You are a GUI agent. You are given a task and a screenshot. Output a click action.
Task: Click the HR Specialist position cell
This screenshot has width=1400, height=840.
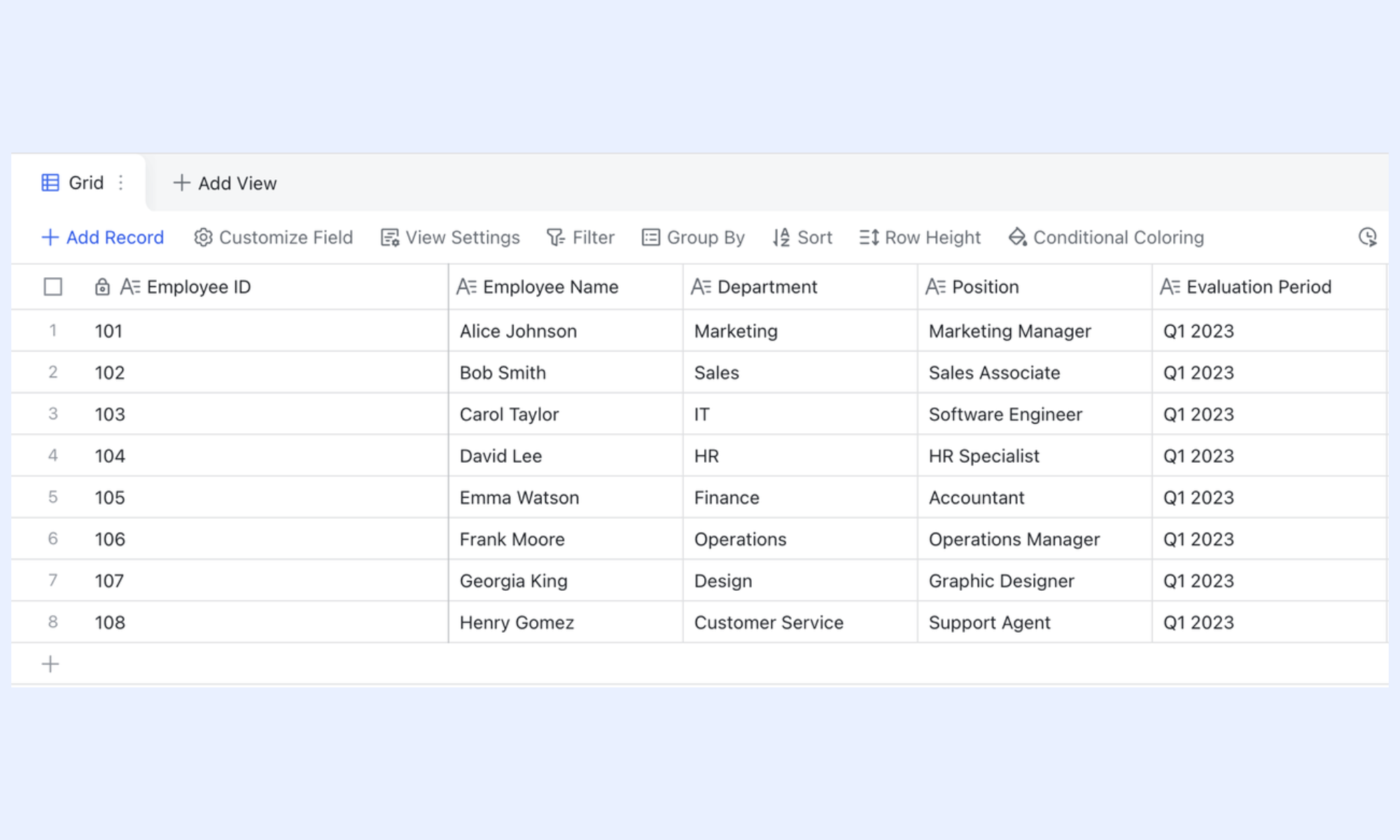point(1035,456)
